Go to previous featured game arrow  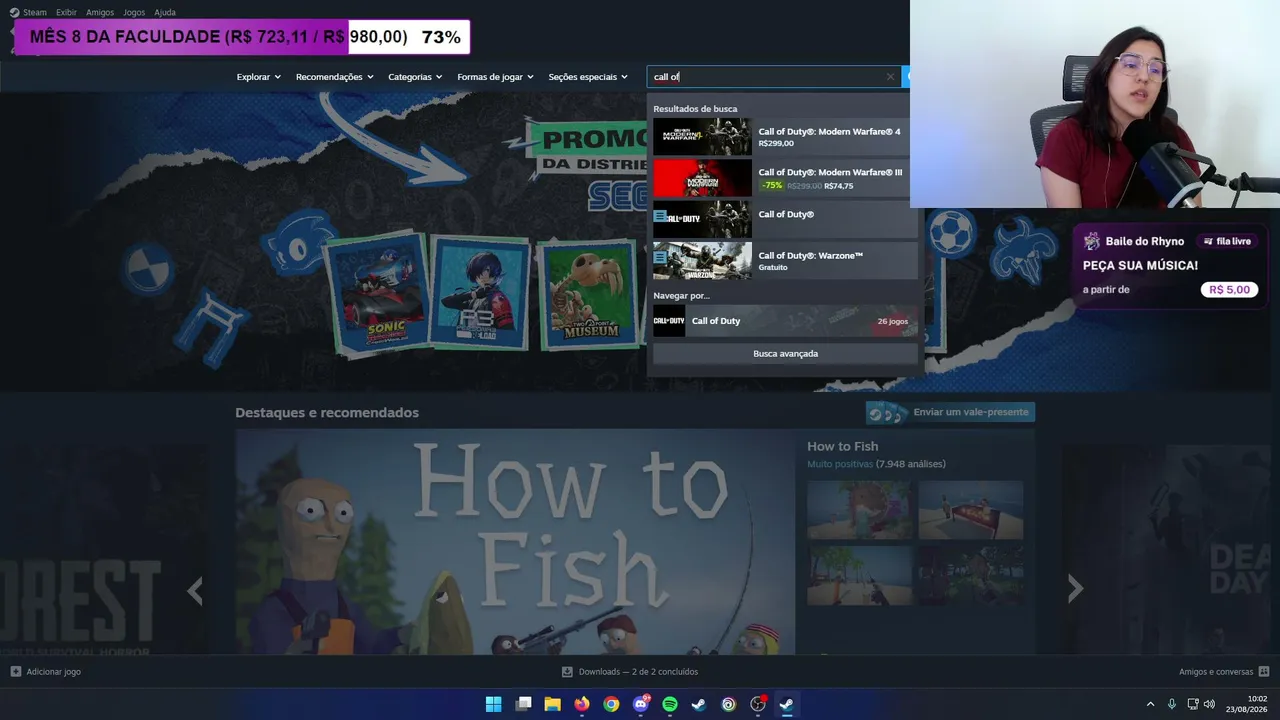tap(195, 591)
